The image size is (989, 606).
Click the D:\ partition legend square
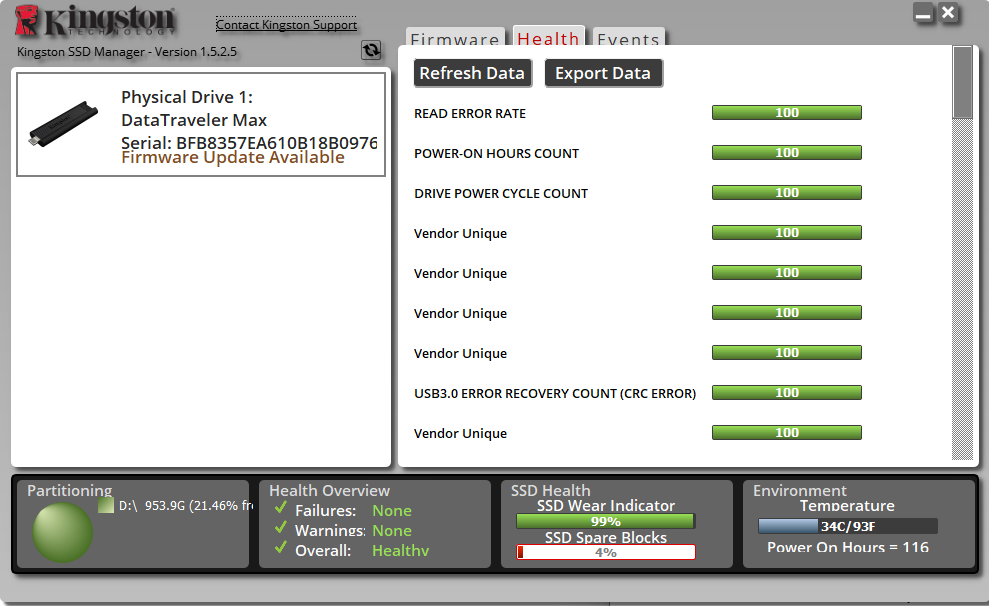coord(106,506)
